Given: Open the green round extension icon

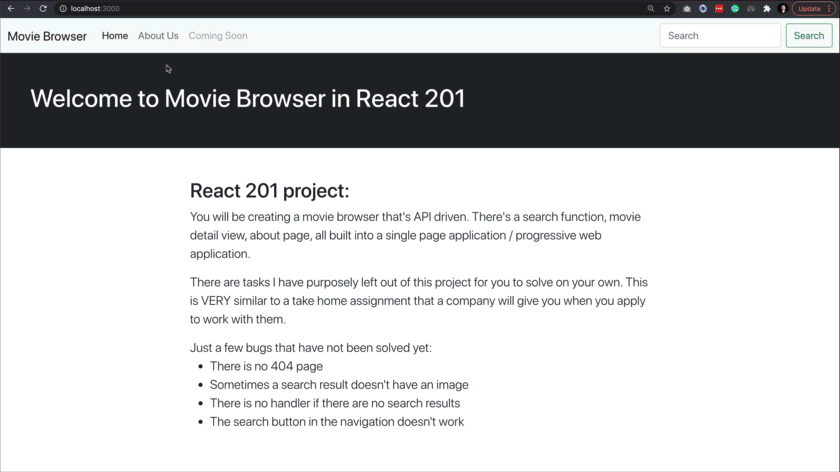Looking at the screenshot, I should coord(735,9).
